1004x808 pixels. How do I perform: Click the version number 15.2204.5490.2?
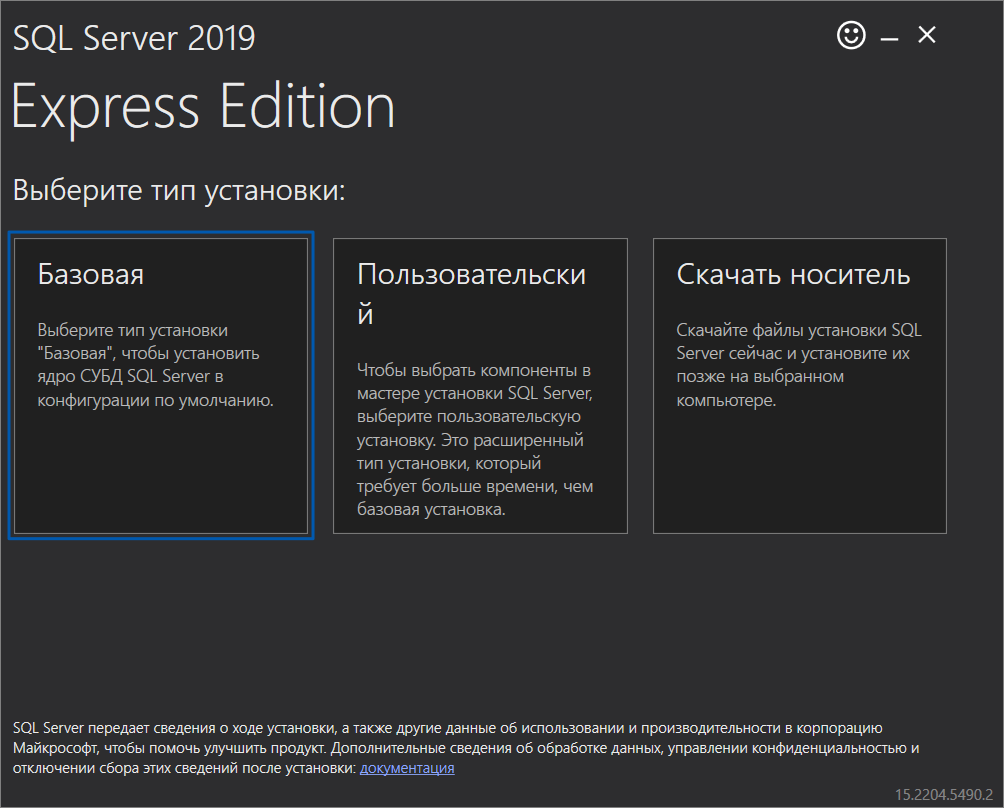[943, 795]
